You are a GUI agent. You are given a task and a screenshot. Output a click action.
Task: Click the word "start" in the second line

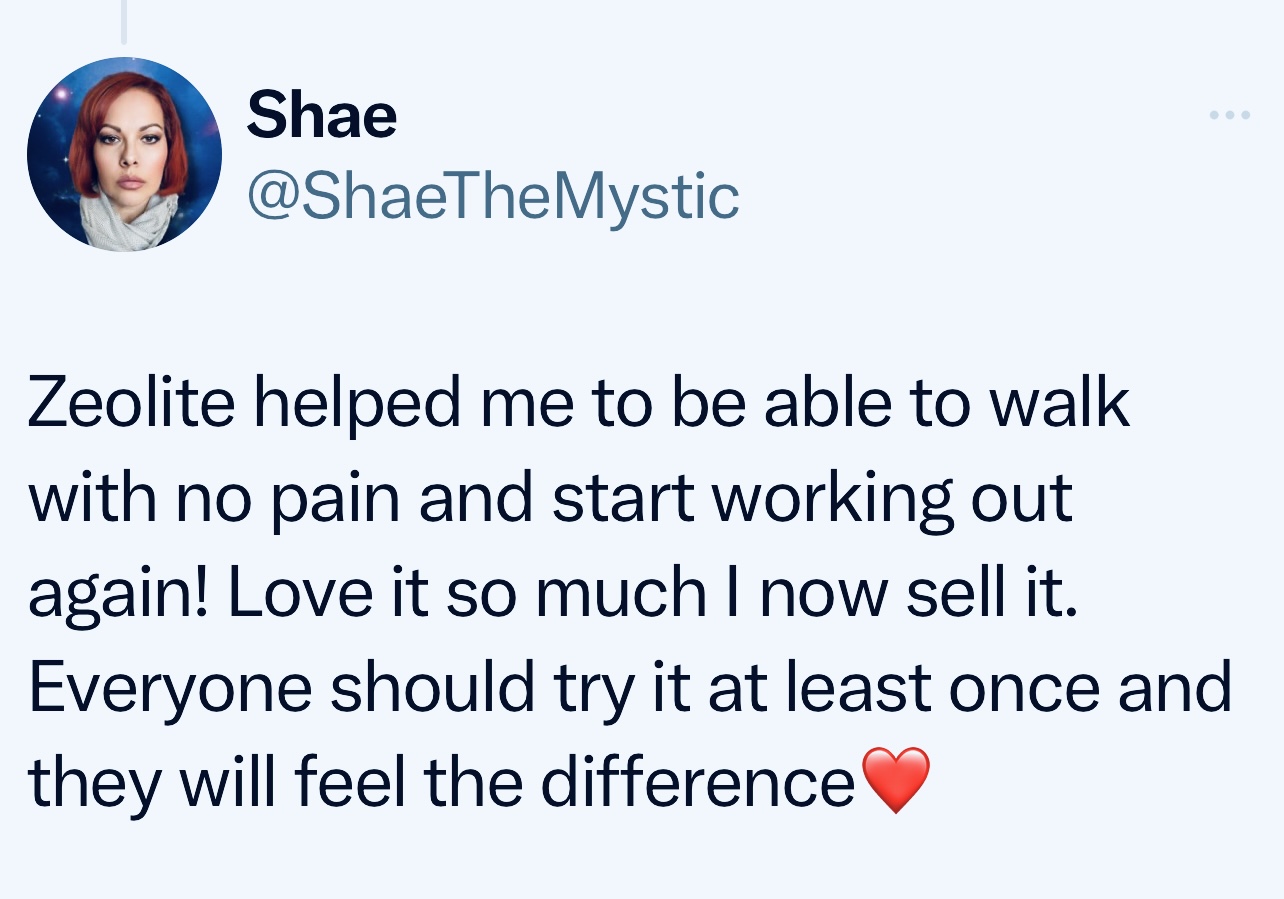[623, 497]
